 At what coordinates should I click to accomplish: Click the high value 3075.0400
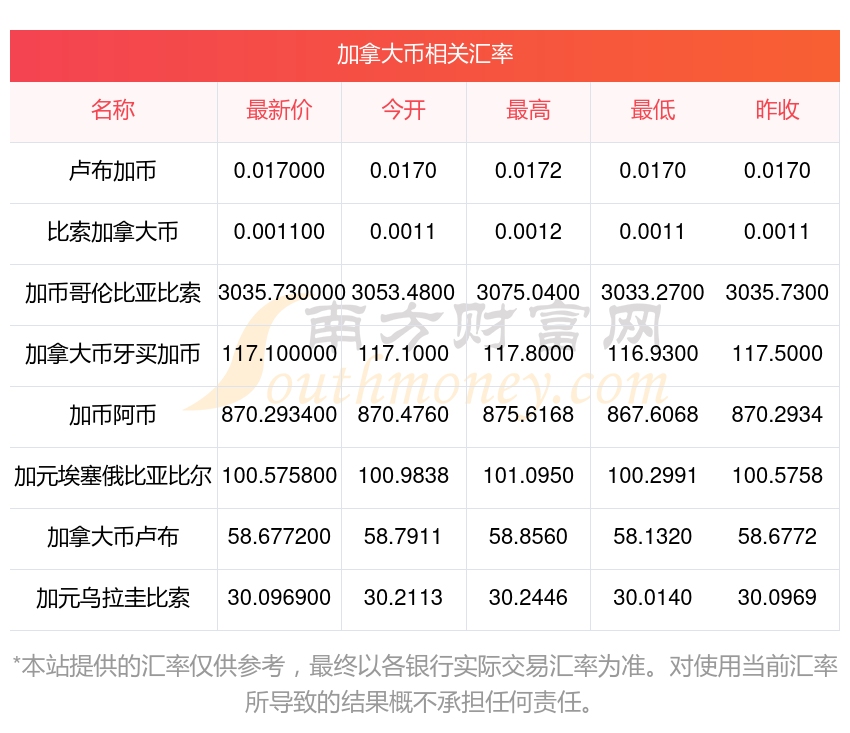coord(528,293)
